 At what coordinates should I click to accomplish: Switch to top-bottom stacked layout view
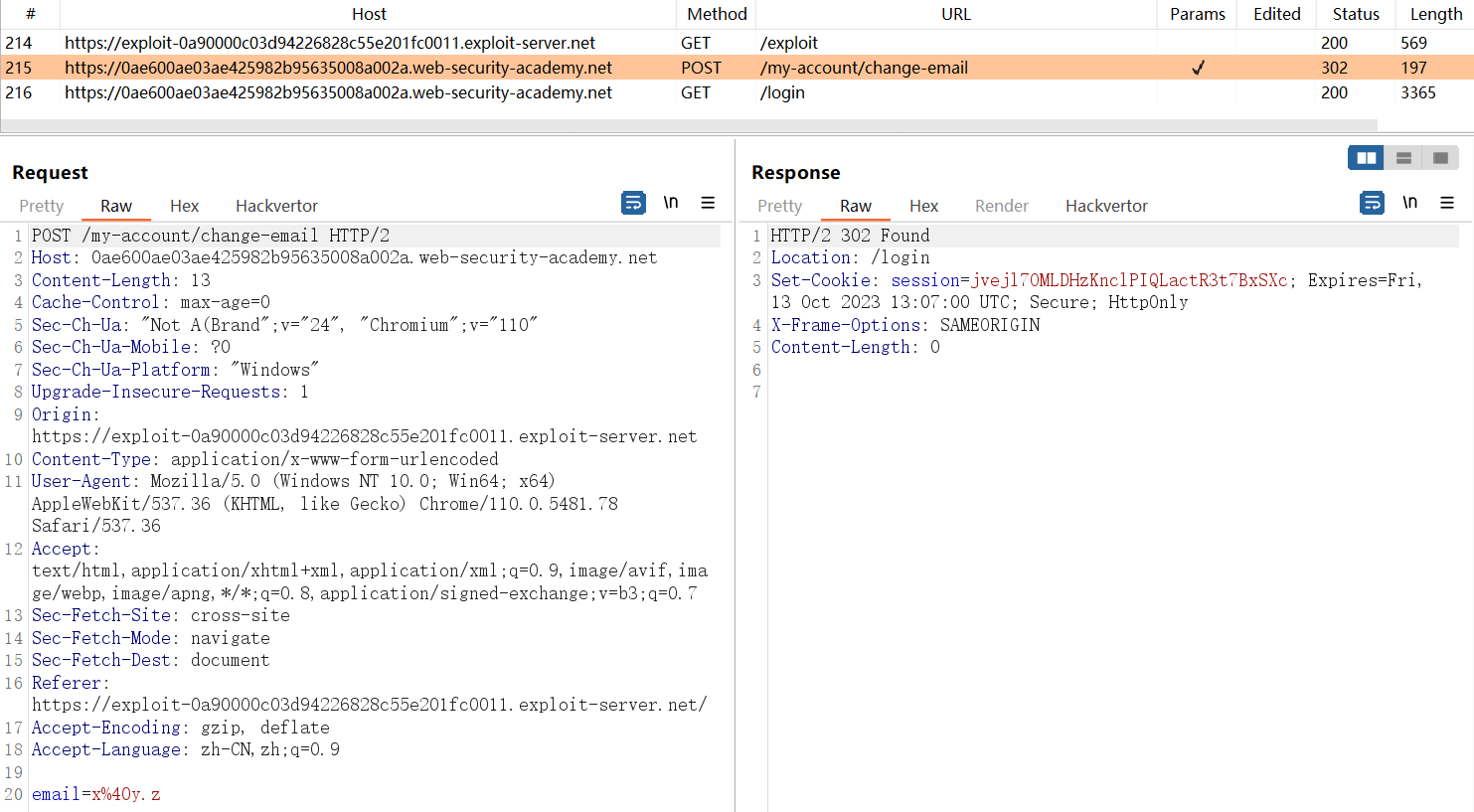pos(1403,158)
